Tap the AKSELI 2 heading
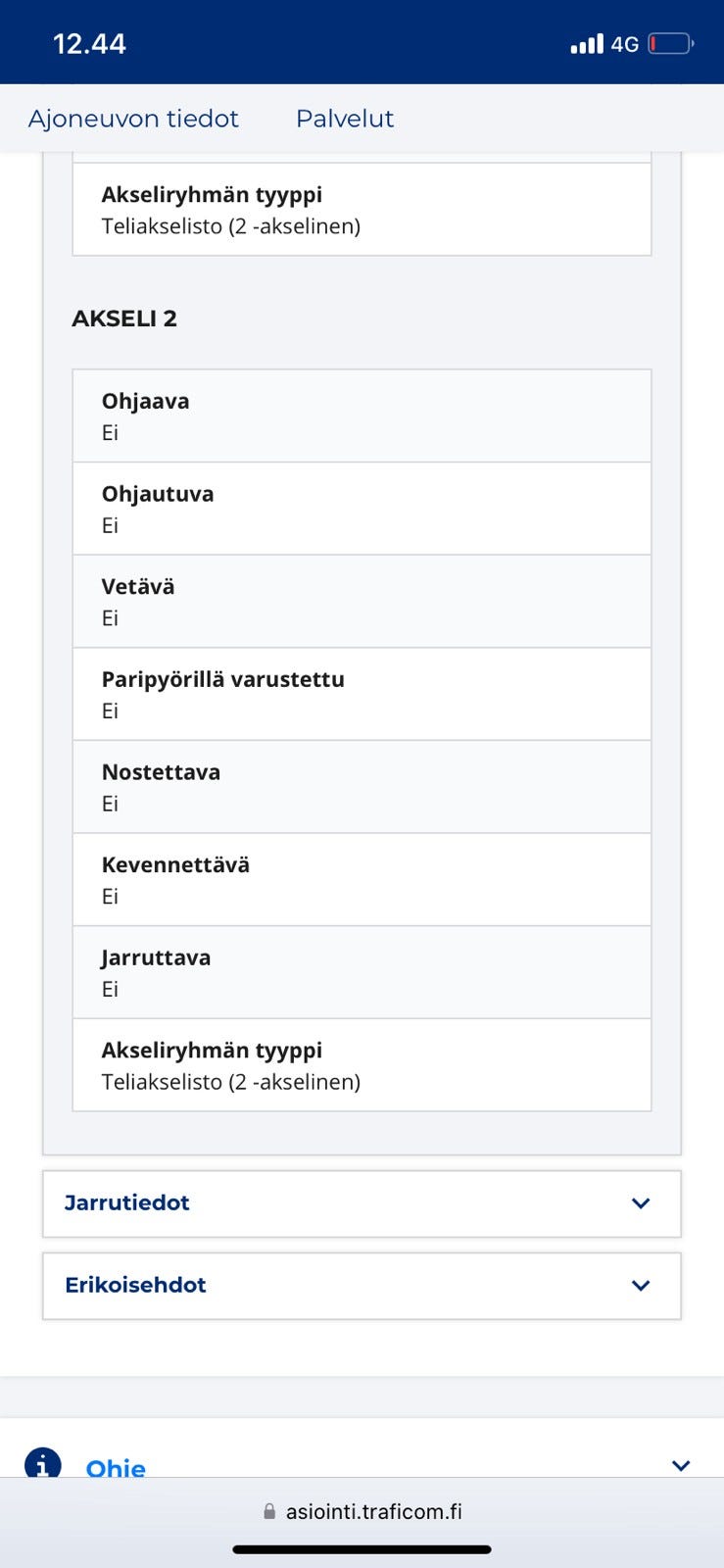The image size is (724, 1568). (x=125, y=318)
